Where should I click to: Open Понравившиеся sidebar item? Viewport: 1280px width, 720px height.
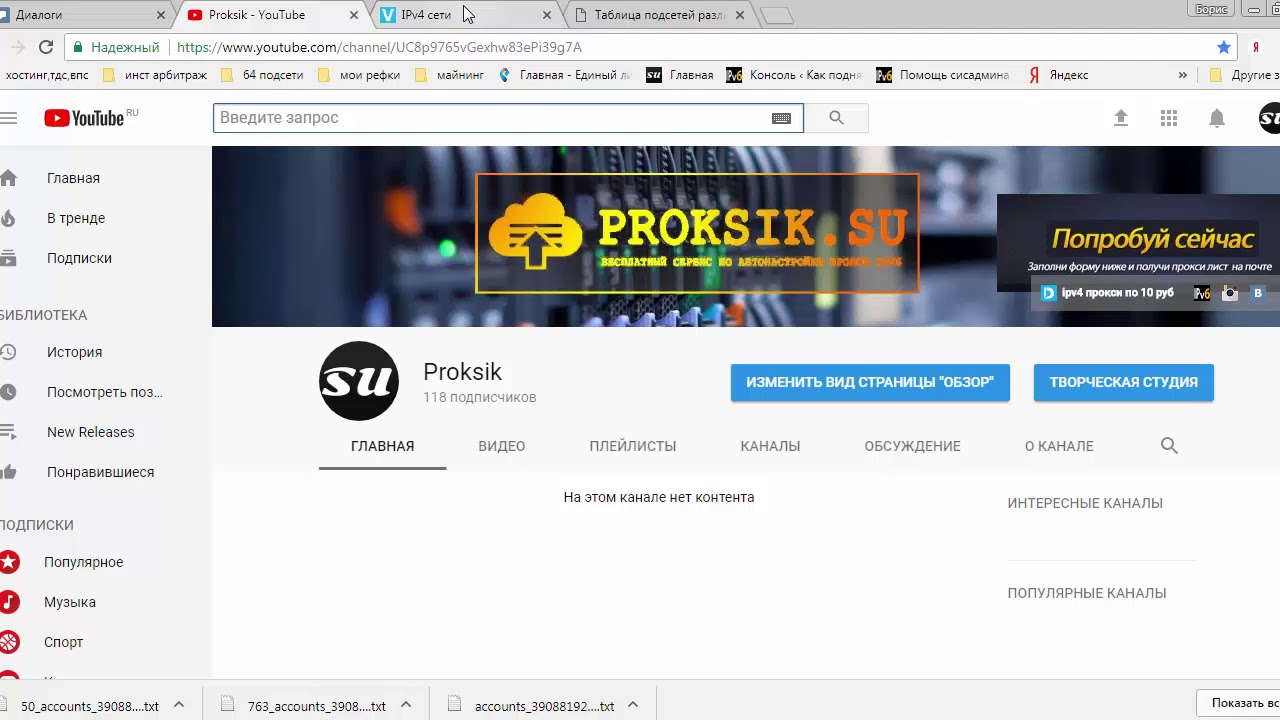[100, 472]
